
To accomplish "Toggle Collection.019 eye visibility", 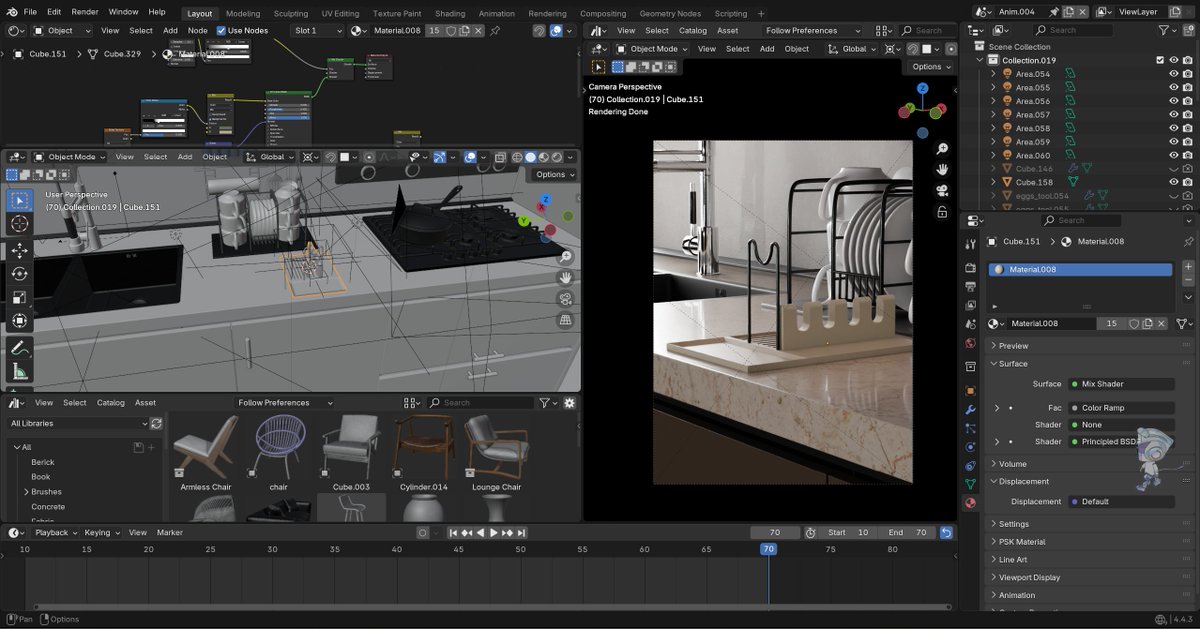I will click(x=1173, y=60).
